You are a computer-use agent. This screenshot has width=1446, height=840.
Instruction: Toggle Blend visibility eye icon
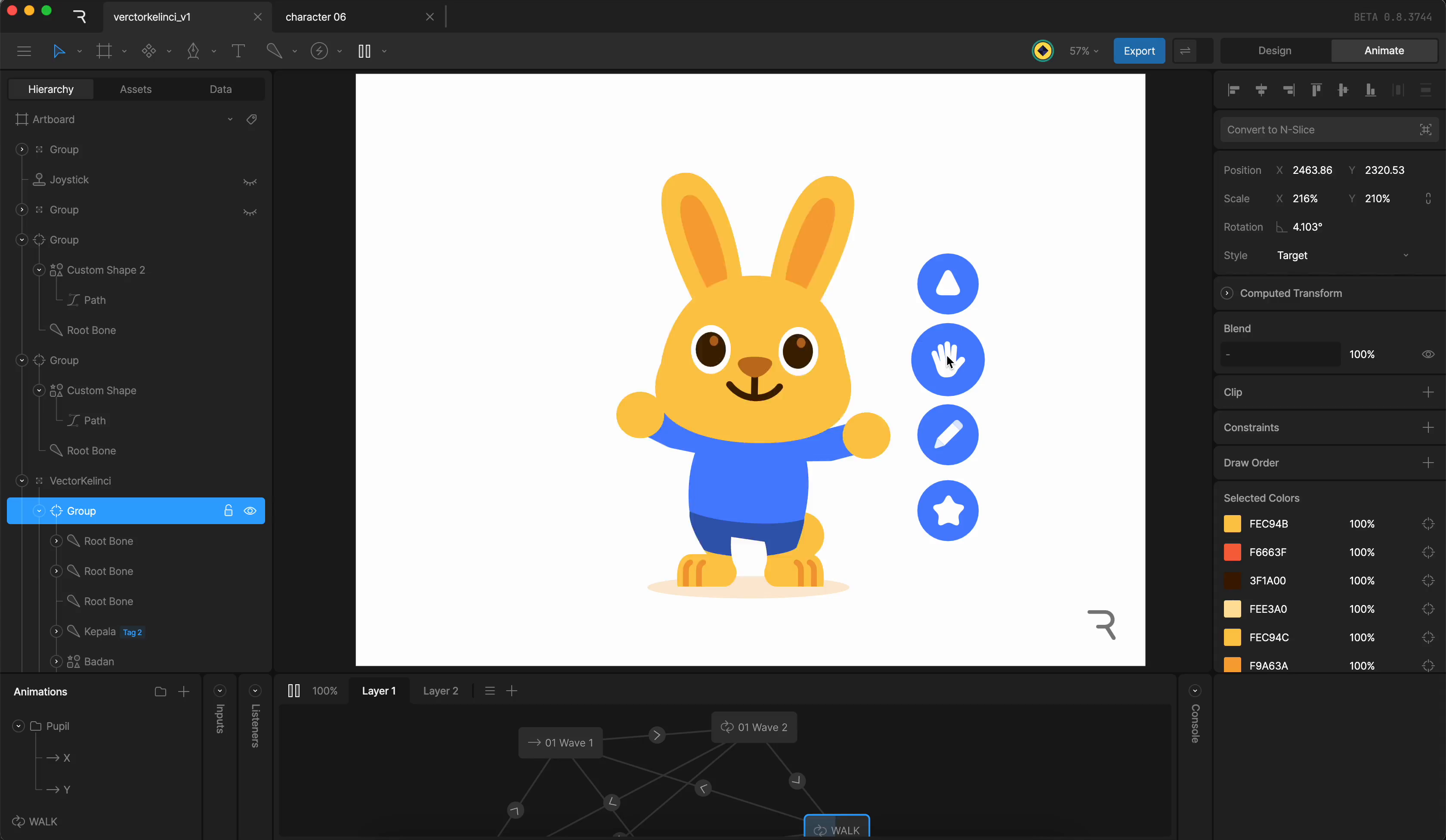click(x=1428, y=354)
